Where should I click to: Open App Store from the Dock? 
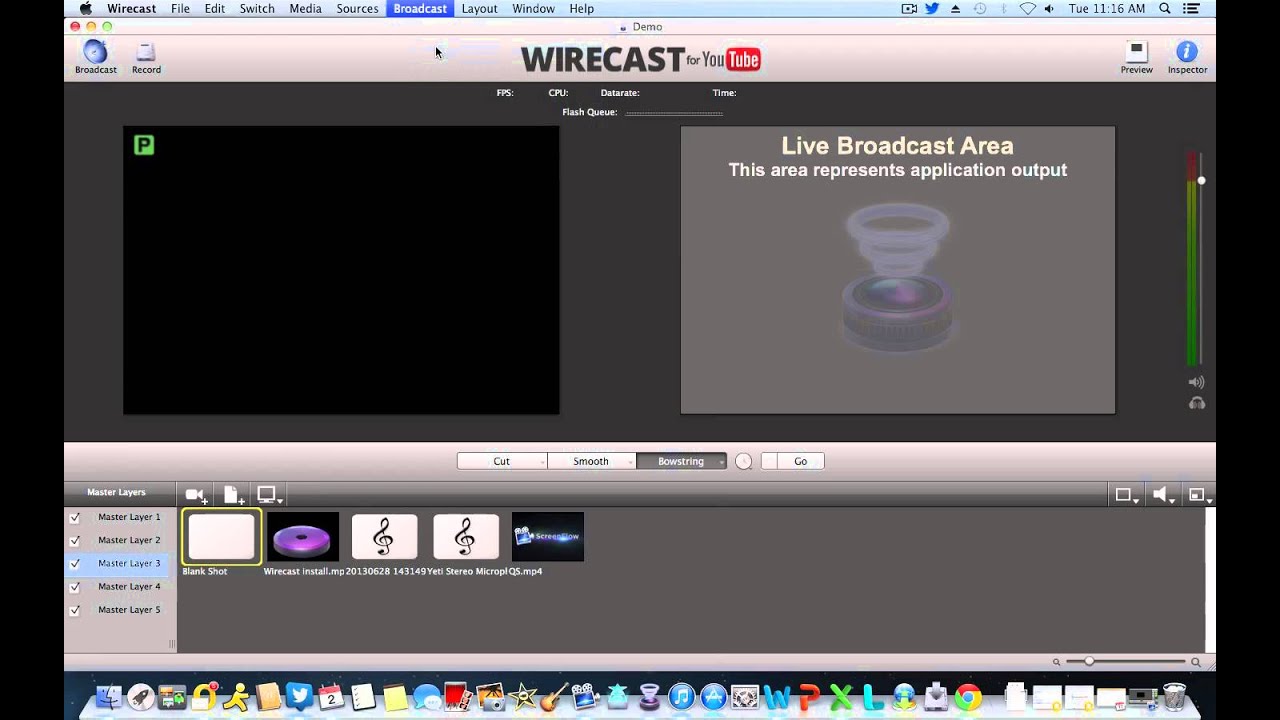coord(712,697)
